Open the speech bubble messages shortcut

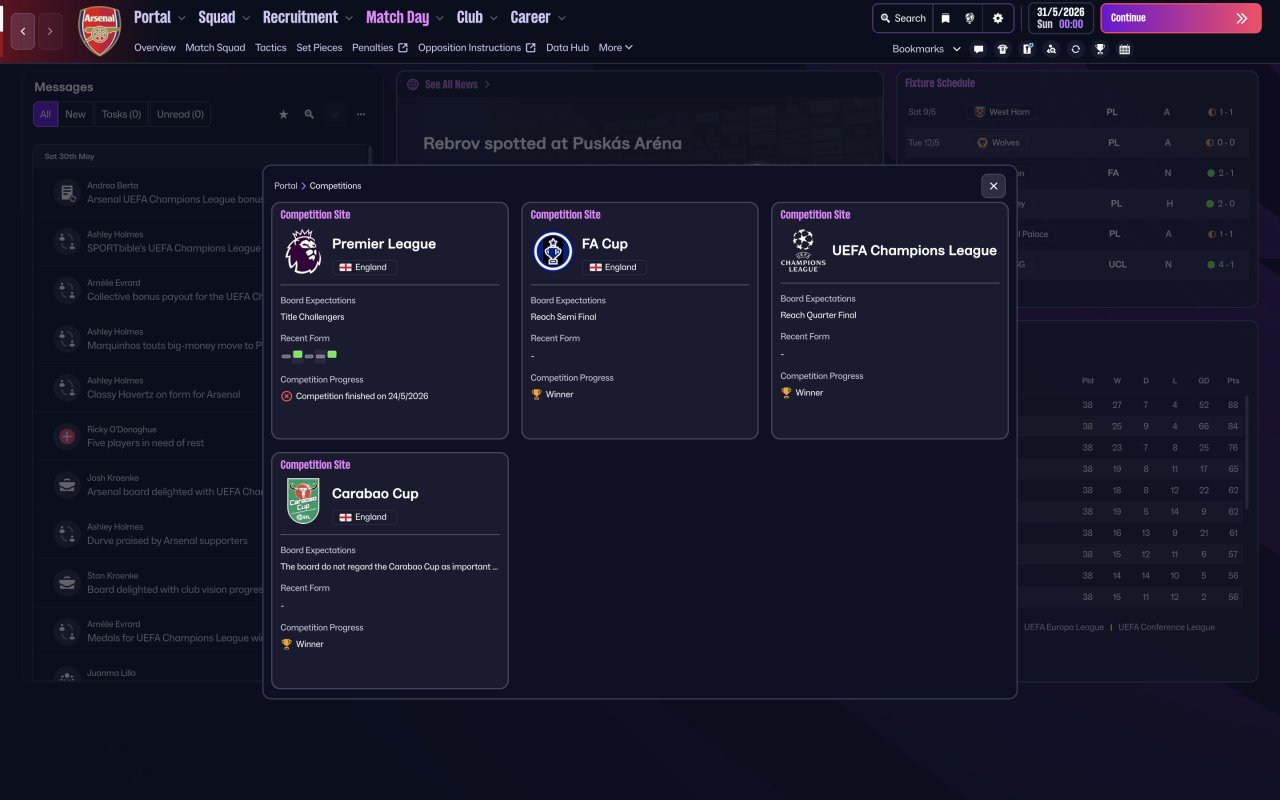point(978,49)
